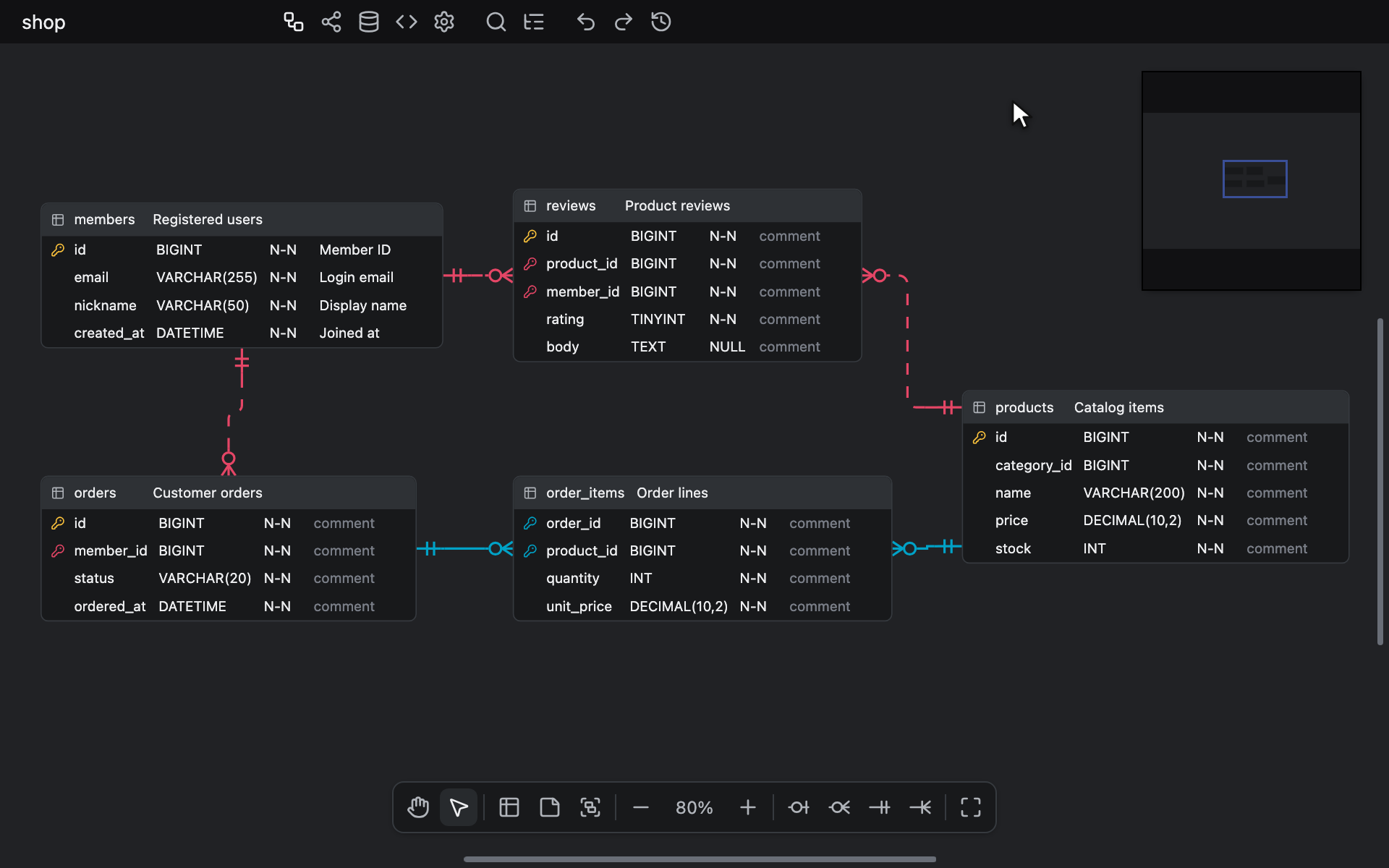The height and width of the screenshot is (868, 1389).
Task: Click the unit_price column in order_items
Action: tap(579, 607)
